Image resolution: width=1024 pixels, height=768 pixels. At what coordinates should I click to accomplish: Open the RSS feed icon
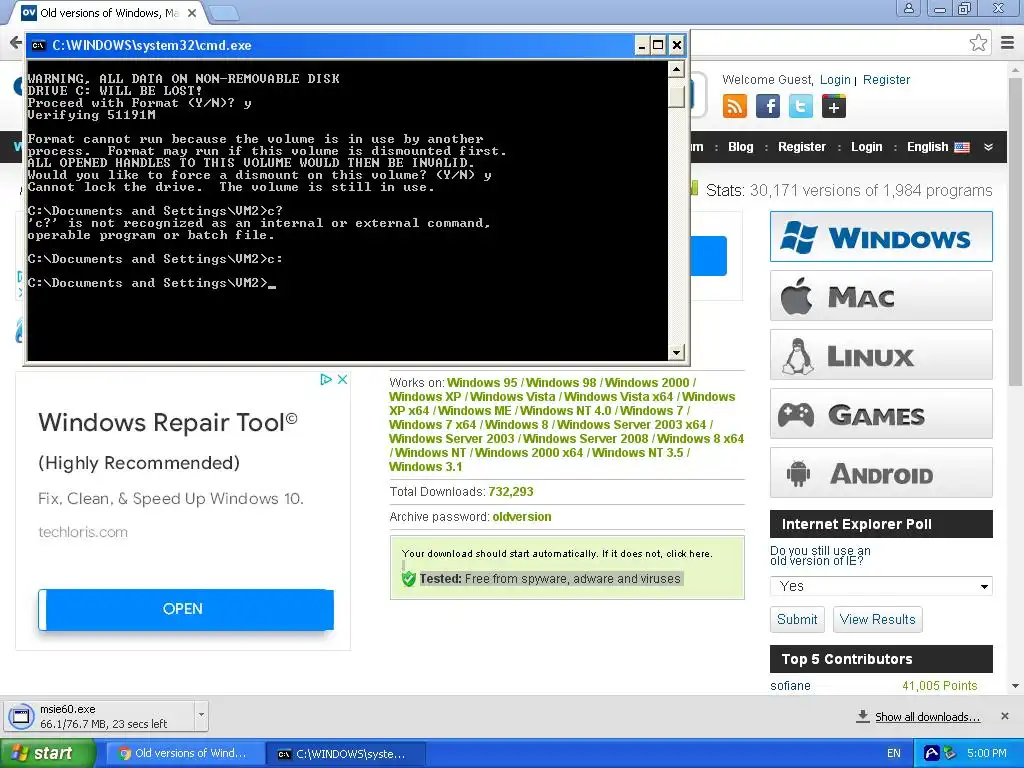pyautogui.click(x=735, y=106)
